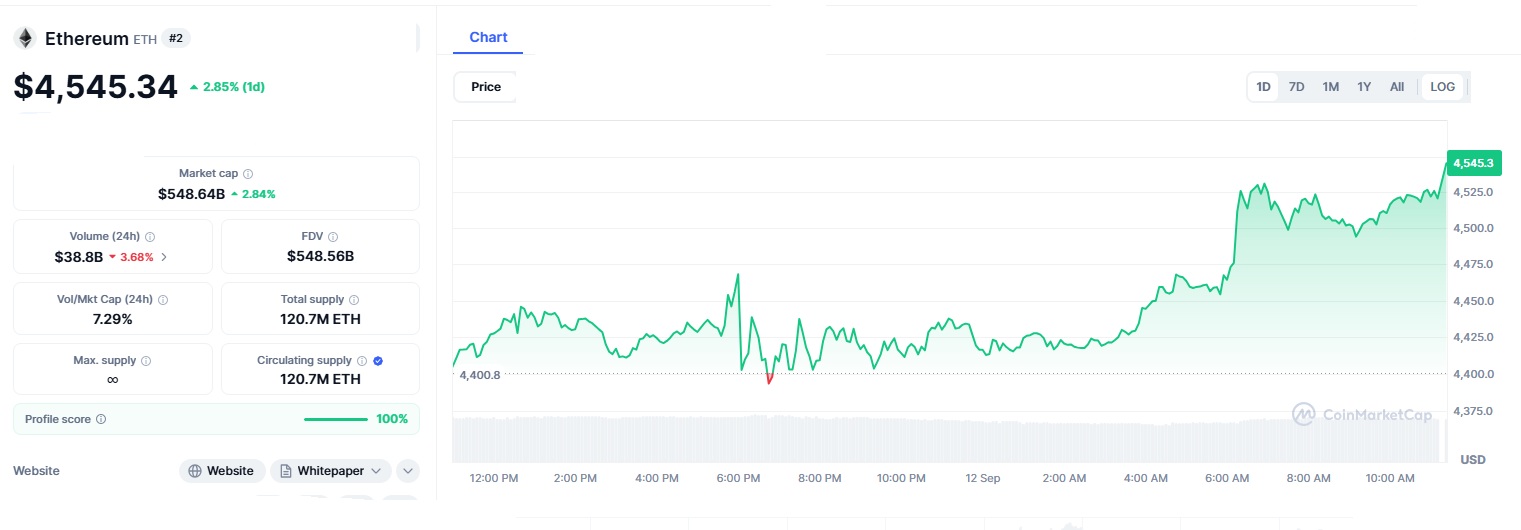Viewport: 1521px width, 530px height.
Task: Click the blue verified badge by Circulating supply
Action: click(378, 361)
